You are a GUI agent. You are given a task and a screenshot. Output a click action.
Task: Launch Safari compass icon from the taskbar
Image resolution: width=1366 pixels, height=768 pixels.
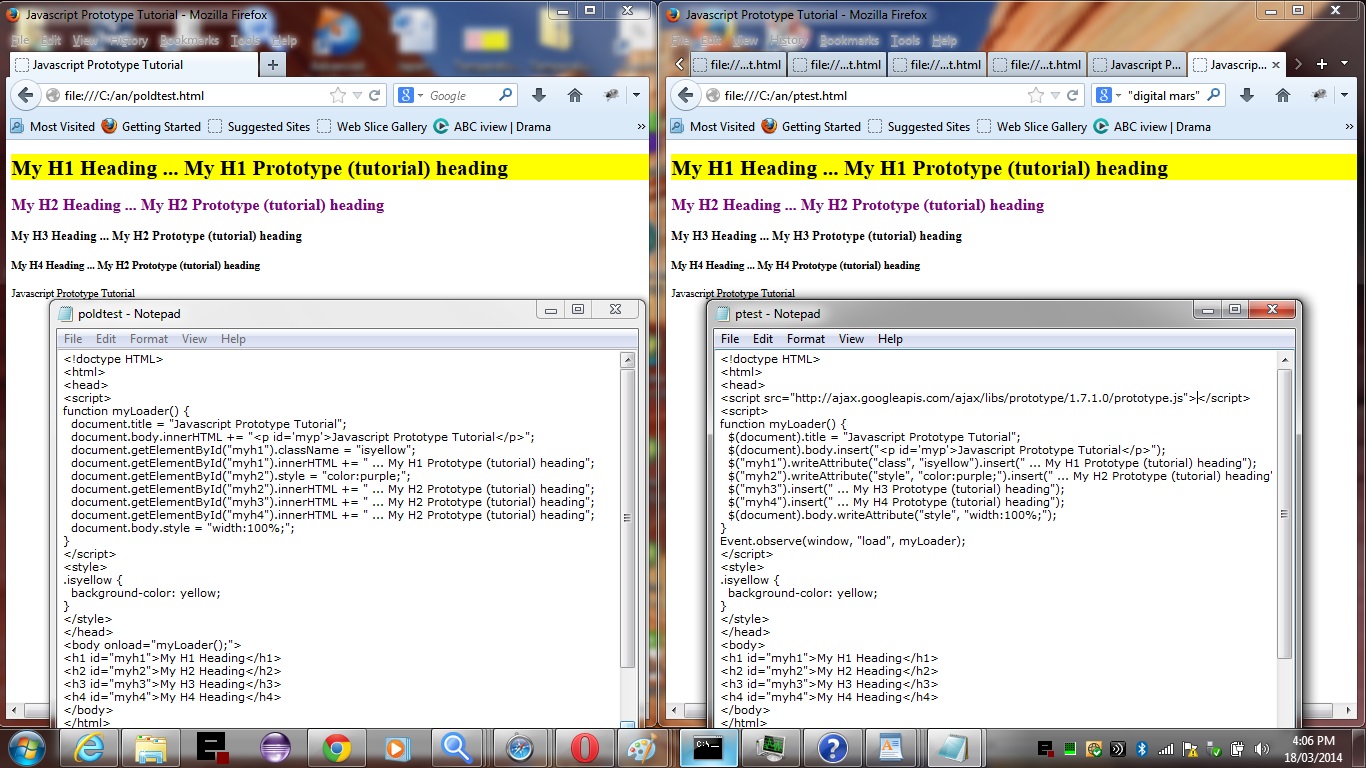521,748
